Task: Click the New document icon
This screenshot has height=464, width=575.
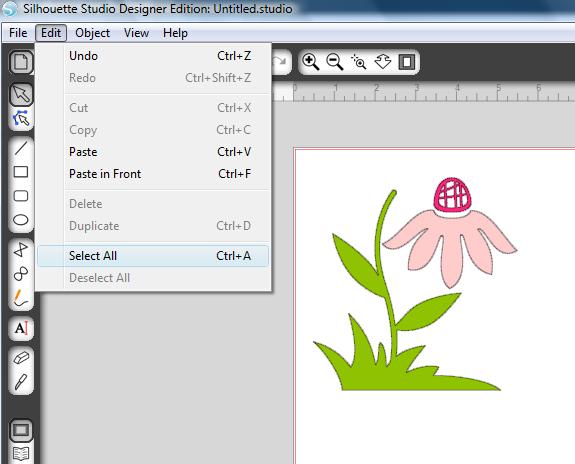Action: 21,62
